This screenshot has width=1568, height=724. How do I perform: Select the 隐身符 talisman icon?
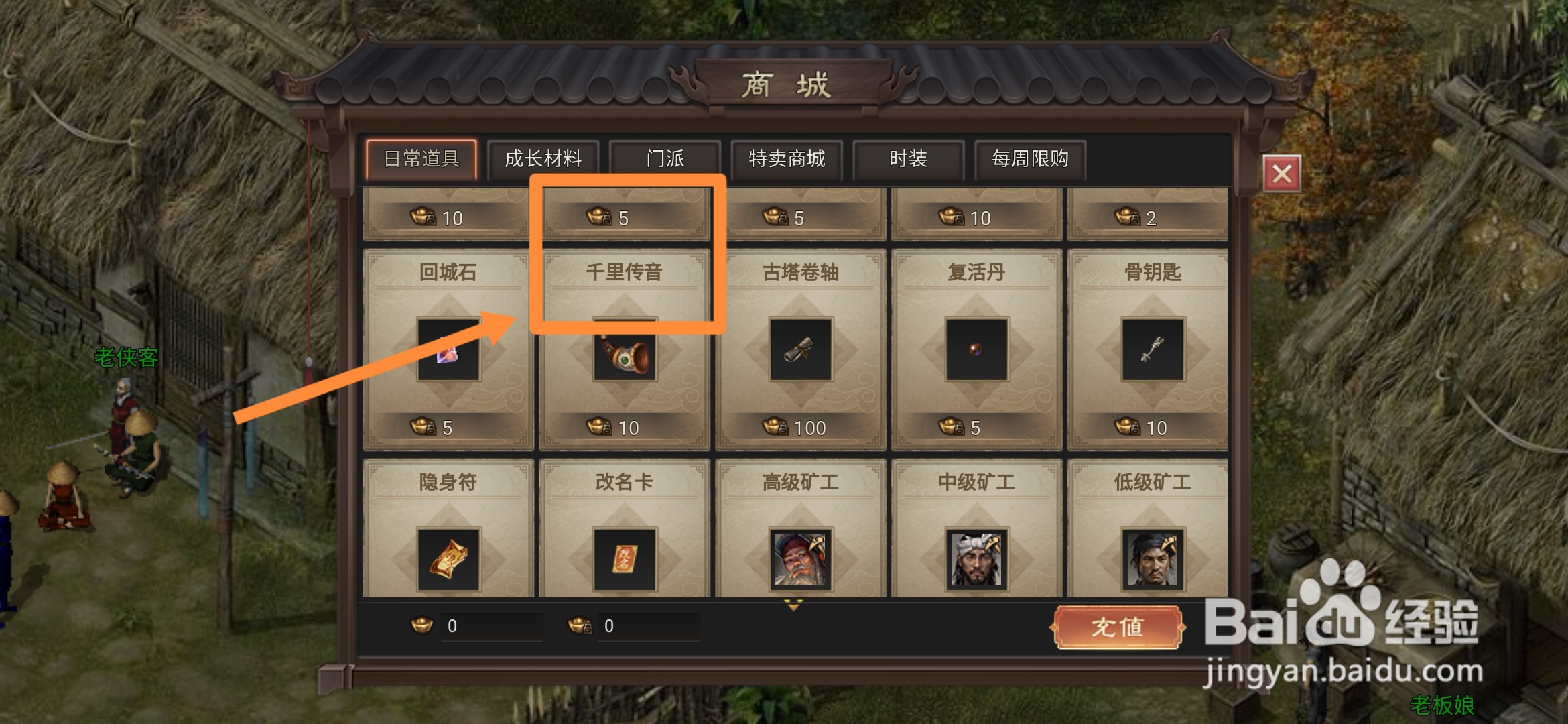(x=448, y=559)
